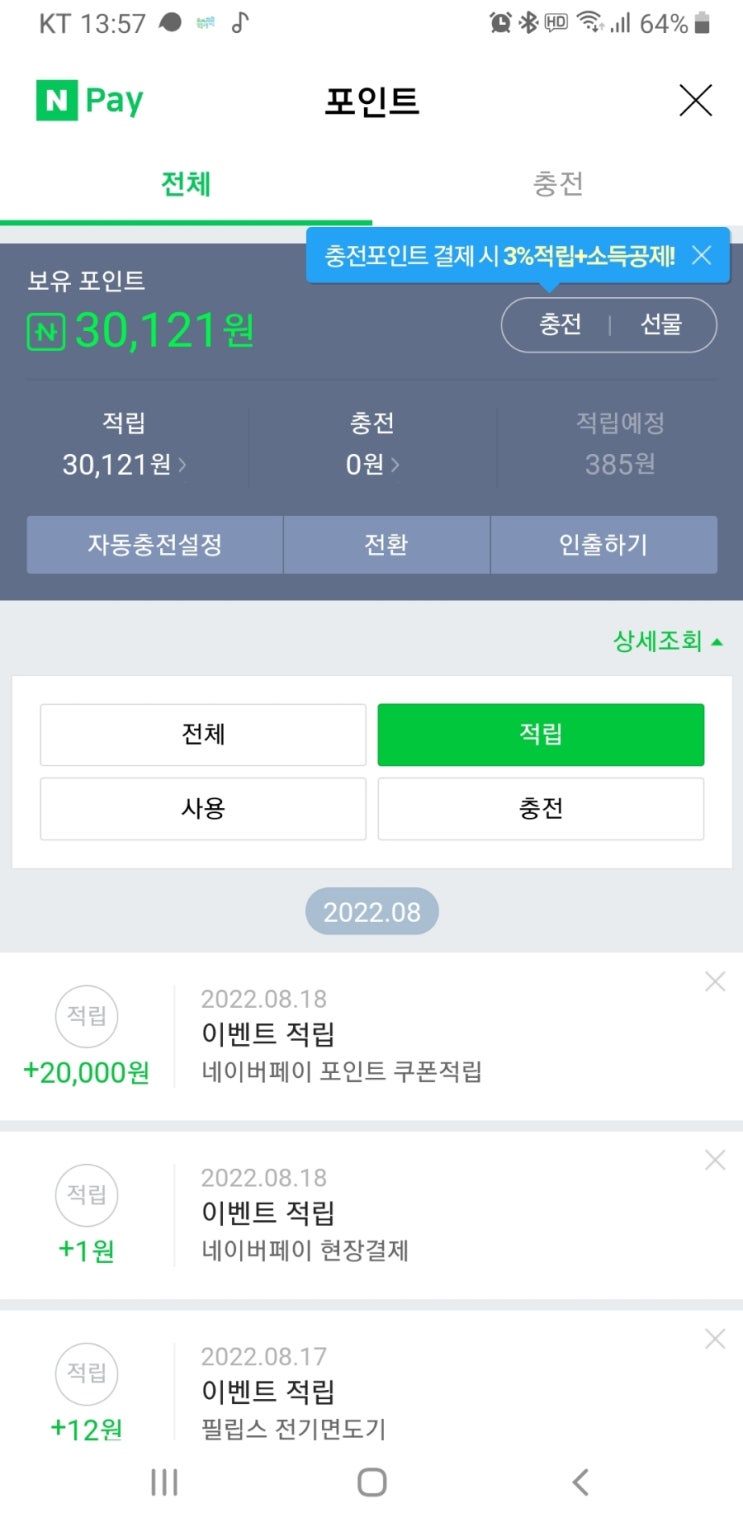Expand 충전 0원 details
This screenshot has width=743, height=1527.
coord(372,464)
